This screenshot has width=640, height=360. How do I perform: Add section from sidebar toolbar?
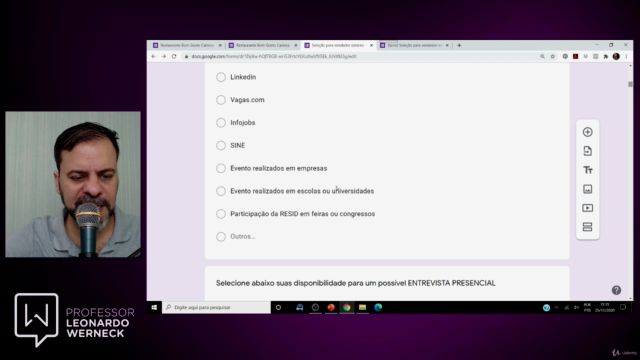click(587, 227)
